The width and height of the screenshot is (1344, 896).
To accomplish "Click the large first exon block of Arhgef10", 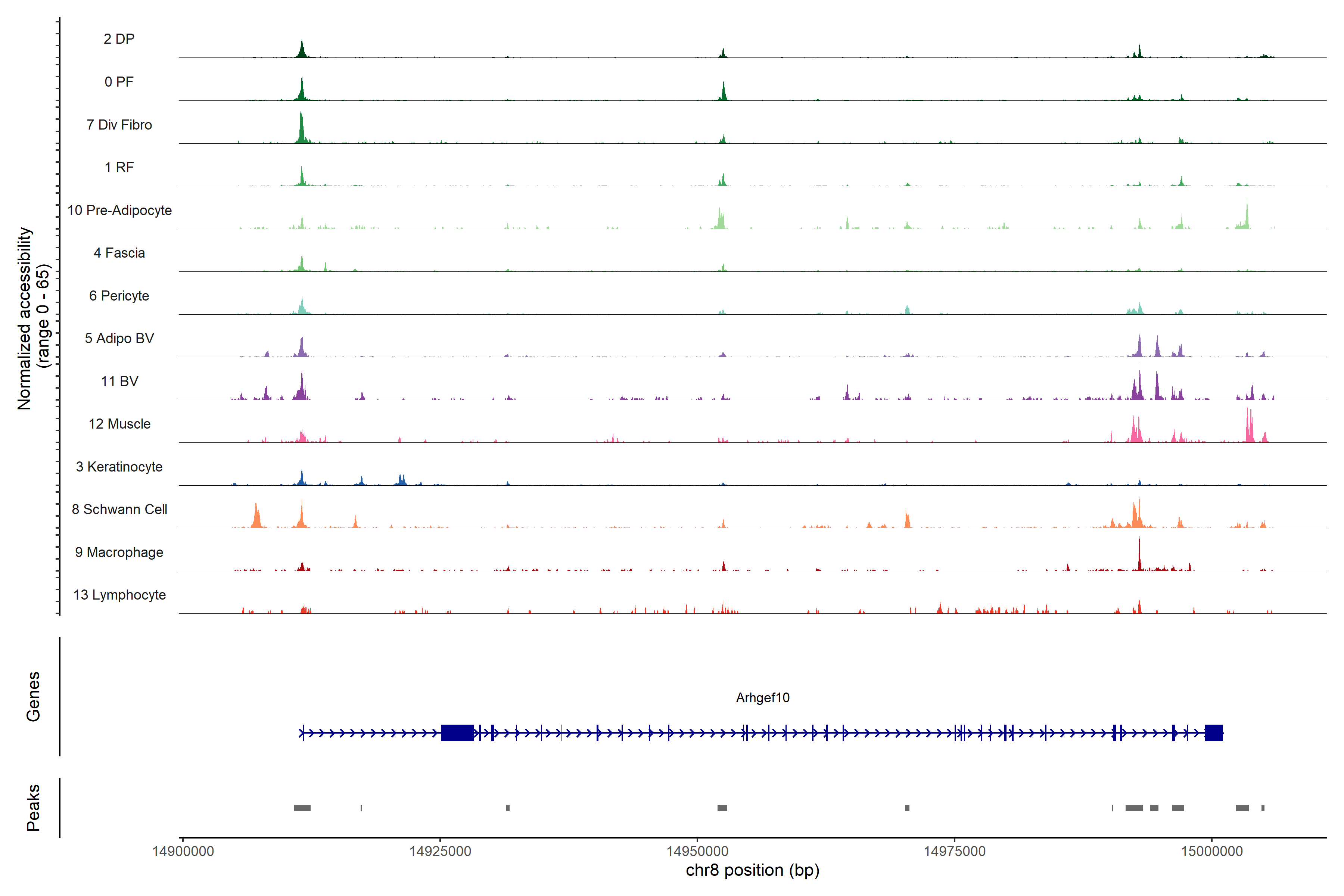I will 457,732.
